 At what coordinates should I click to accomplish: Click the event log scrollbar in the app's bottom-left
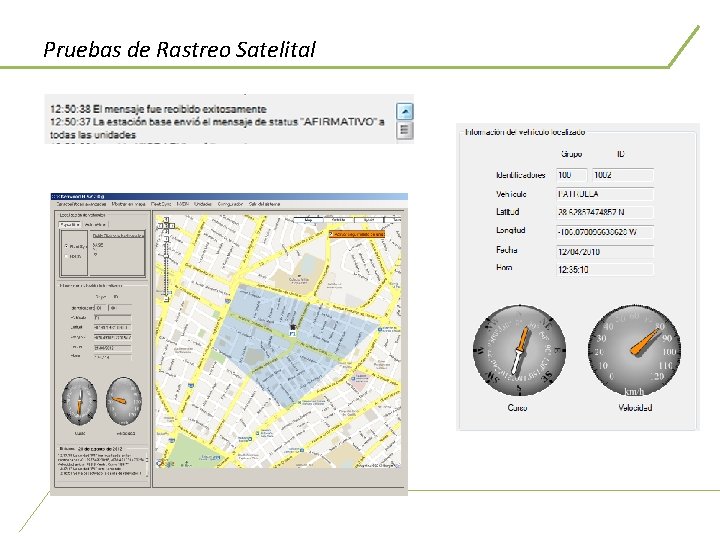click(147, 464)
